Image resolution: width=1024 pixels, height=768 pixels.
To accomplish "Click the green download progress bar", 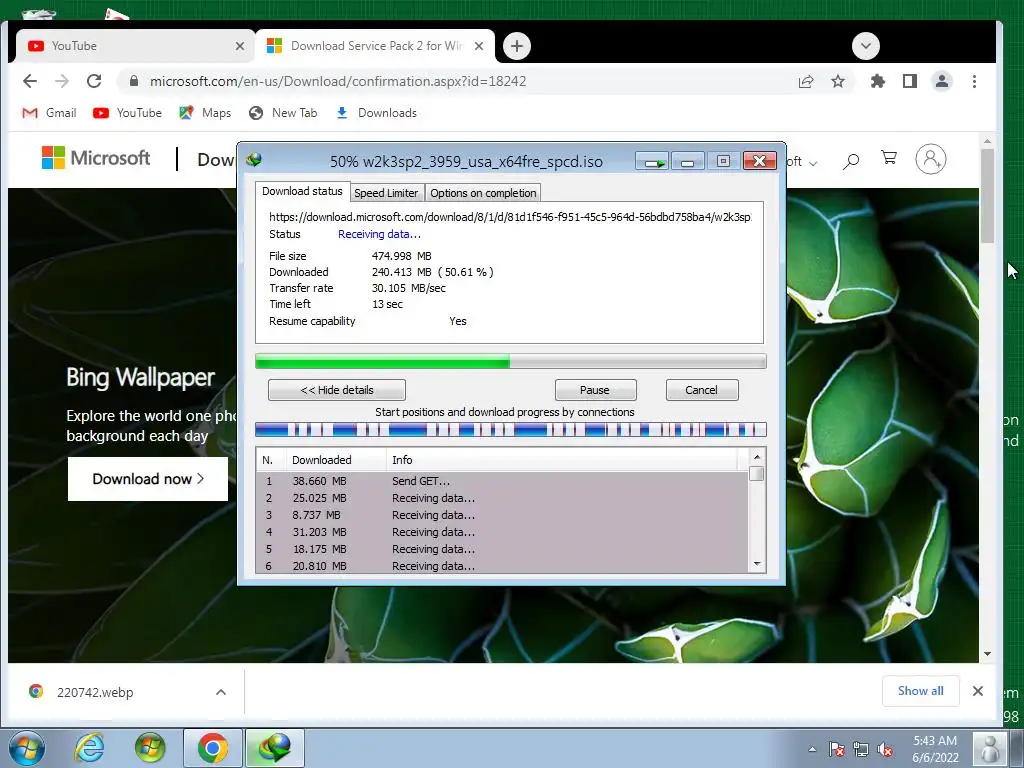I will [510, 361].
